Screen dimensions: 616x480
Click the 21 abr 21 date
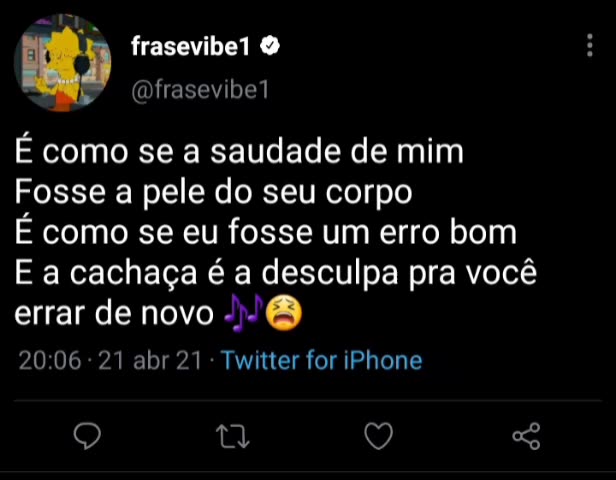(150, 361)
